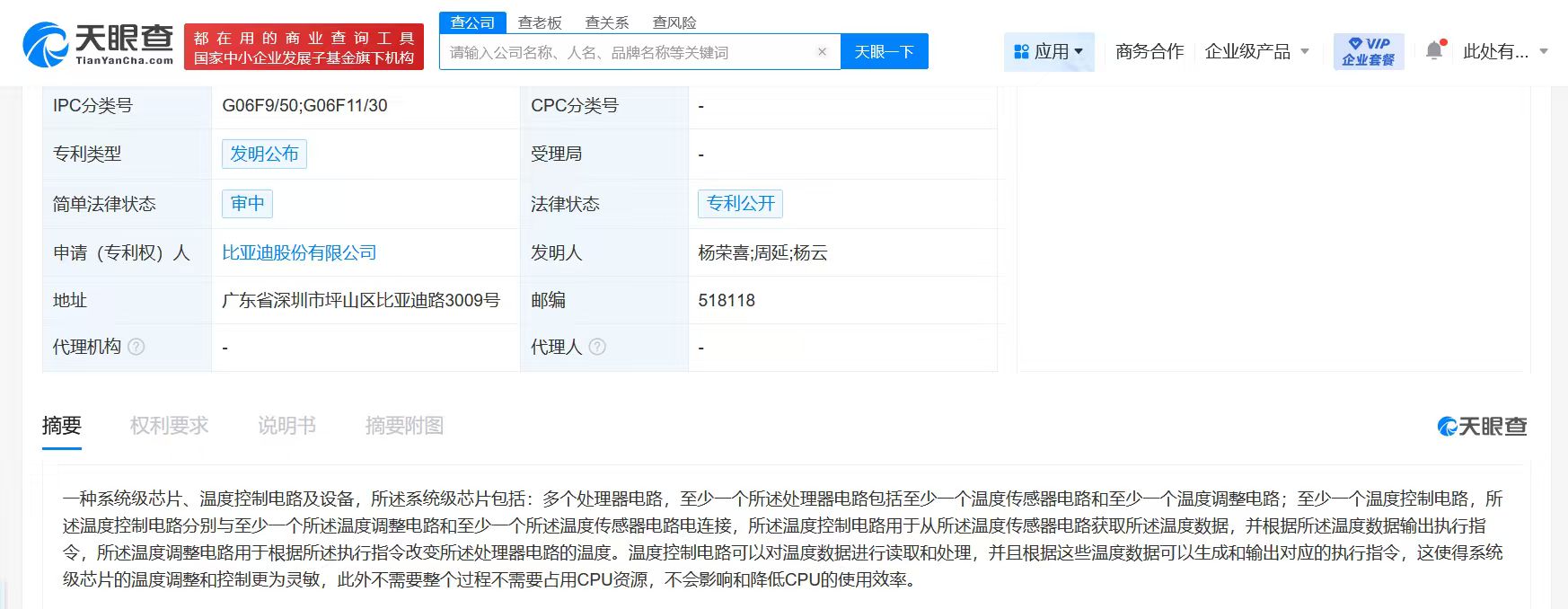Screen dimensions: 1568x609
Task: Click the CPC分类号 label cell
Action: 604,106
